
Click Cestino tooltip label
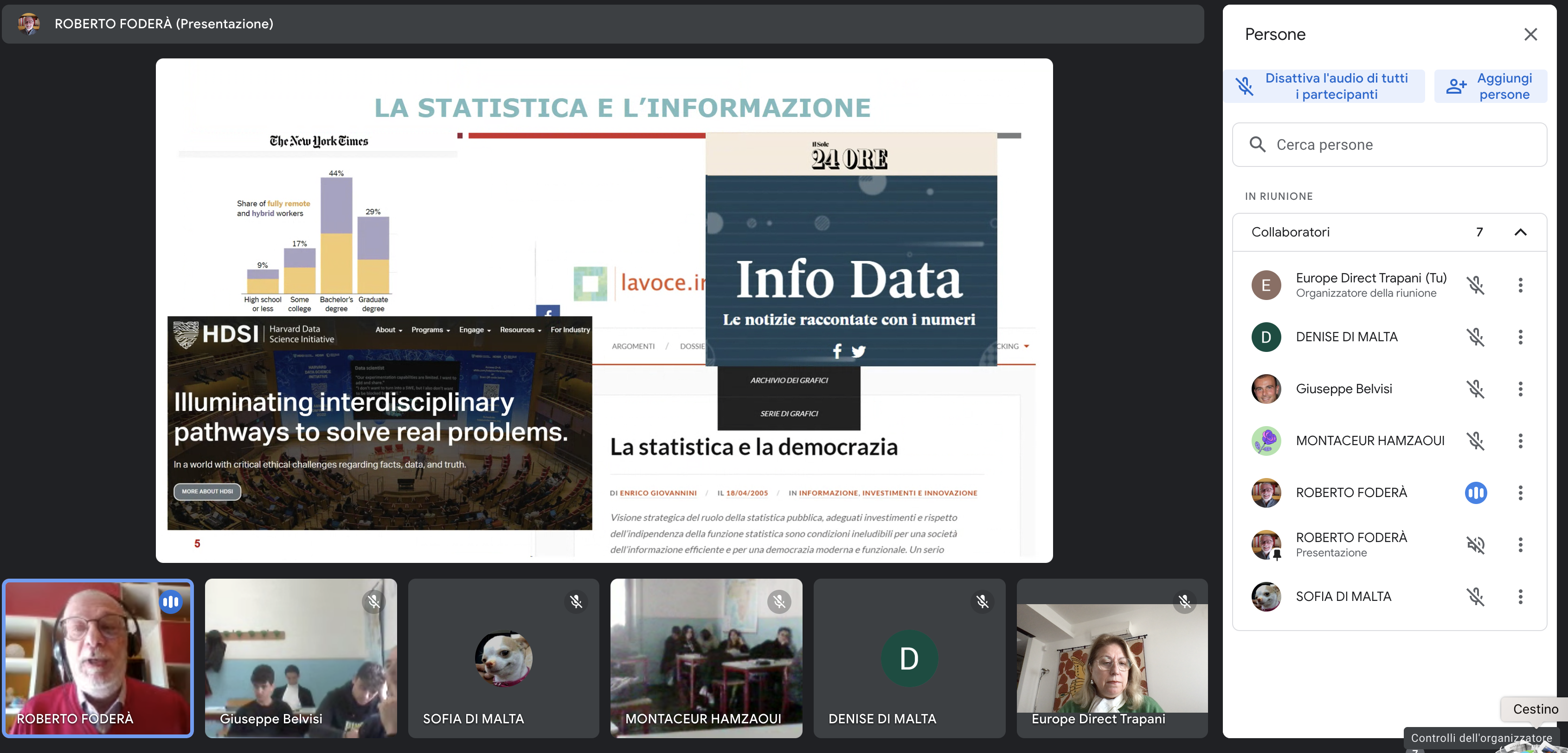pos(1535,709)
